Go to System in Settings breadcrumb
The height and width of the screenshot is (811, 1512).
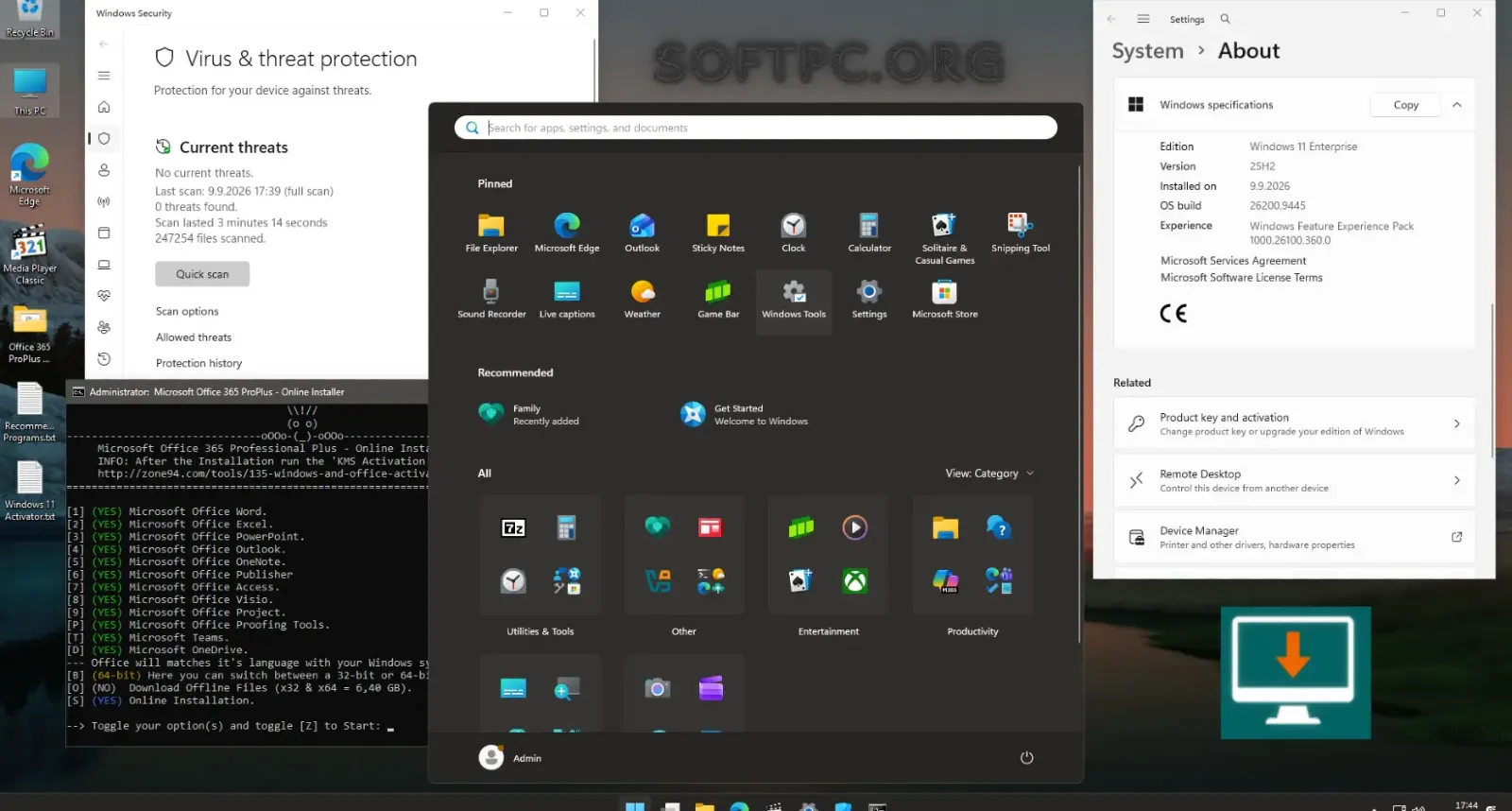point(1147,51)
